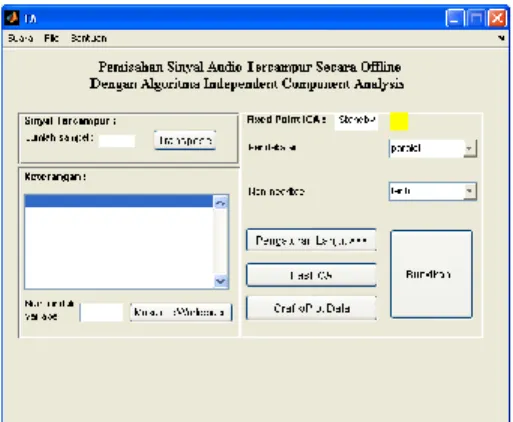Click the Hasil ICA button

click(x=311, y=275)
